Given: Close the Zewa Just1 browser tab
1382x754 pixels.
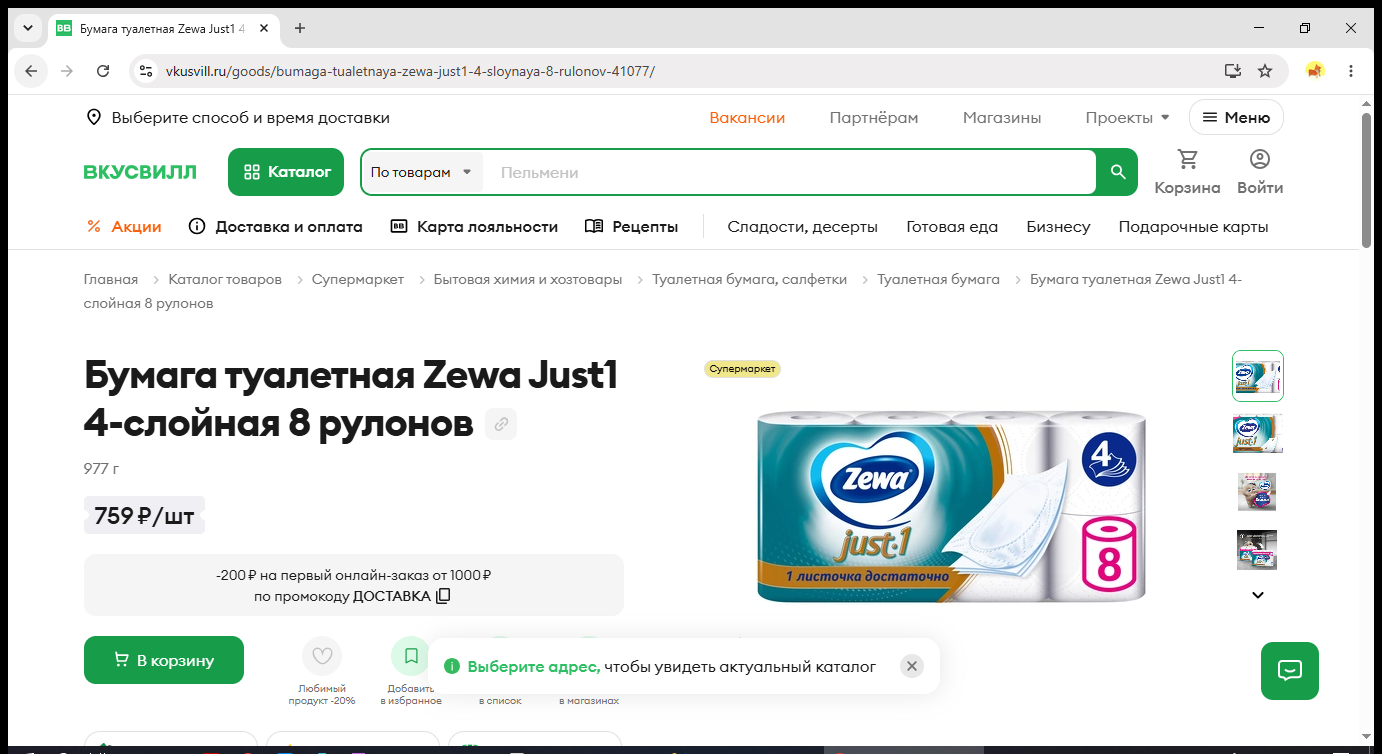Looking at the screenshot, I should coord(263,28).
